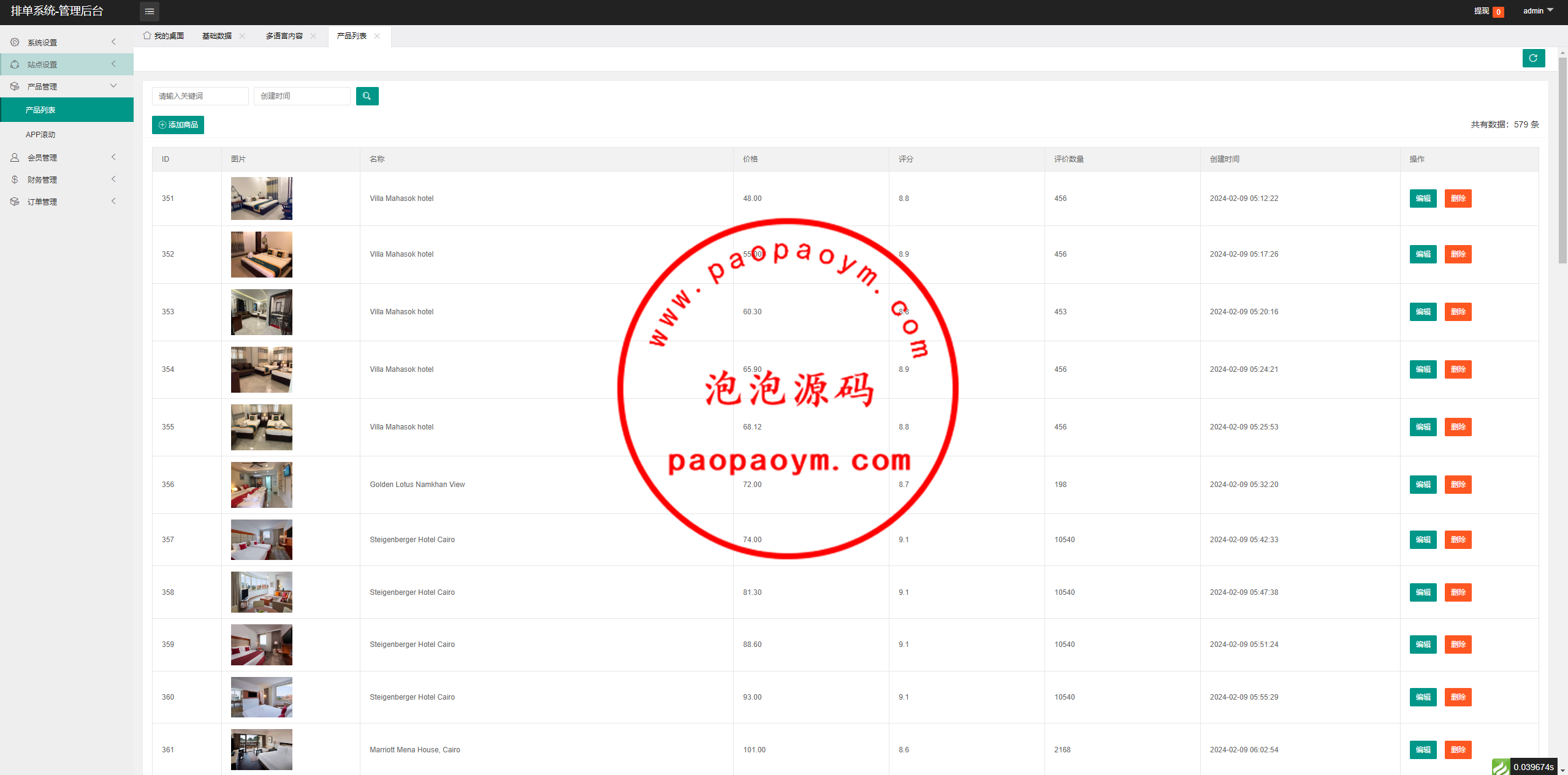This screenshot has width=1568, height=775.
Task: Open thumbnail image of product 351
Action: point(262,198)
